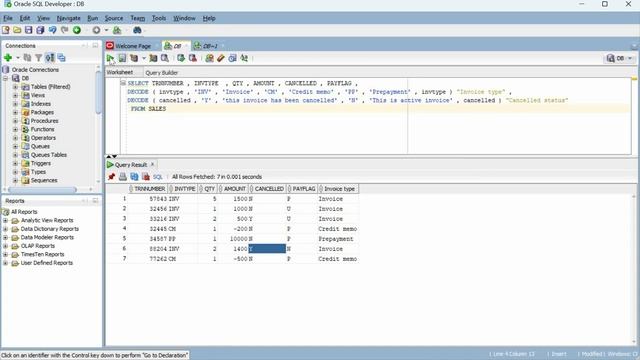Image resolution: width=640 pixels, height=360 pixels.
Task: Click the binoculars Find DB Object icon
Action: pos(137,30)
